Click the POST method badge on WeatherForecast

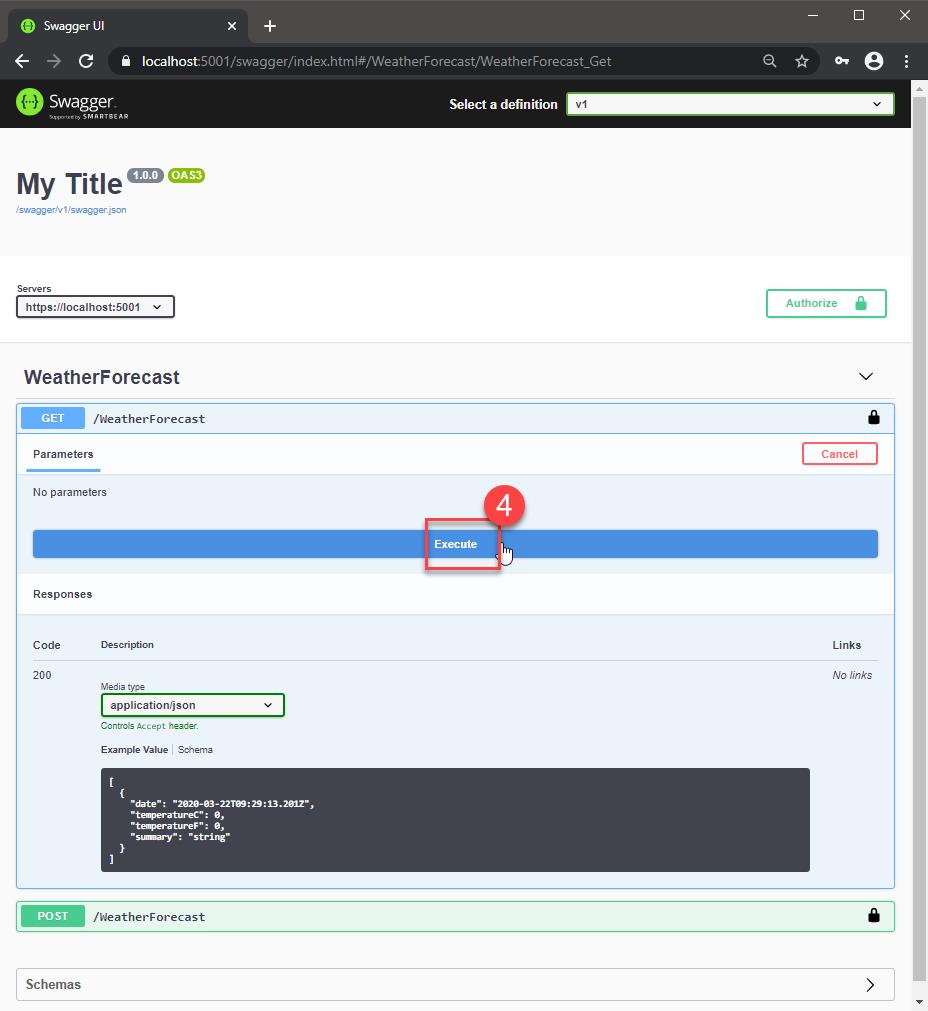[52, 916]
